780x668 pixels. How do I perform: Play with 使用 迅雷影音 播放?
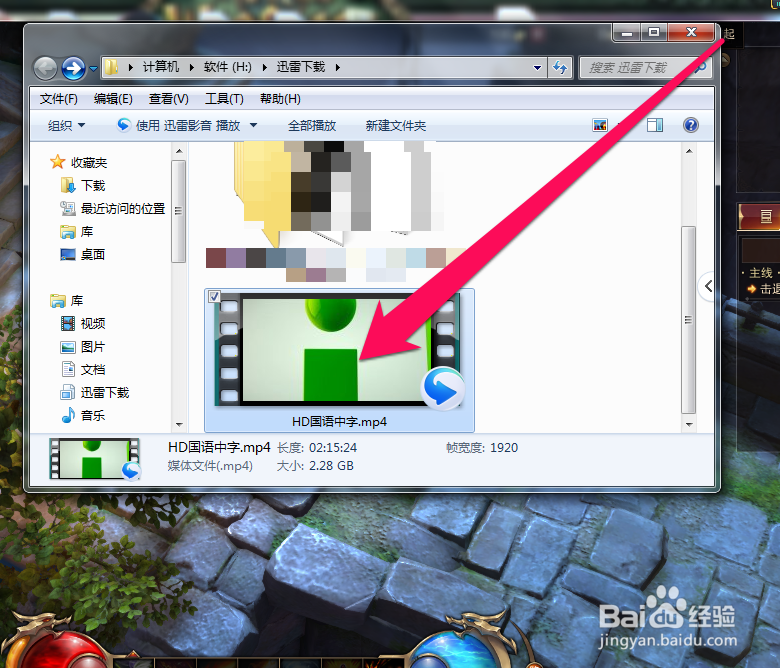pyautogui.click(x=179, y=125)
